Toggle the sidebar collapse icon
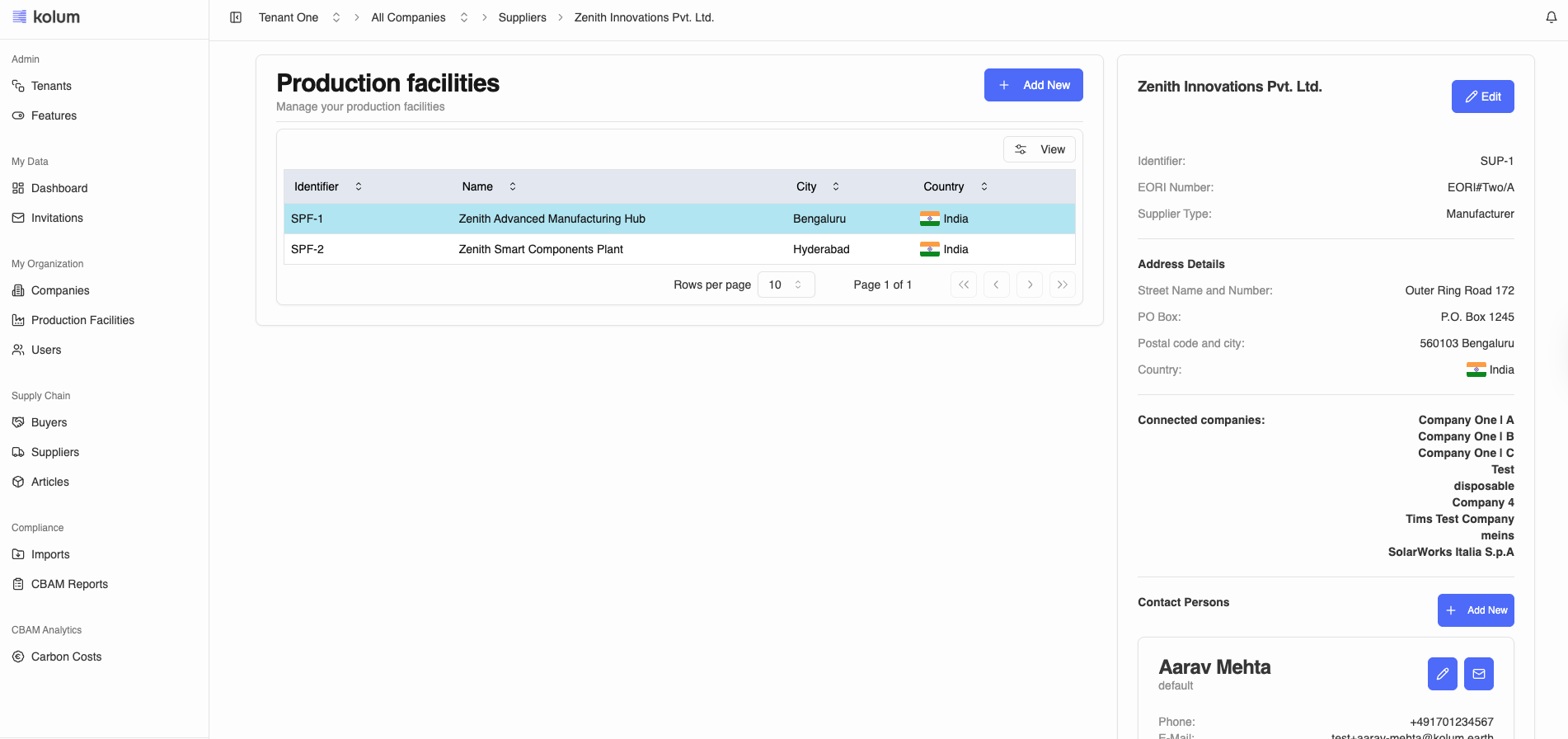The width and height of the screenshot is (1568, 739). coord(236,17)
